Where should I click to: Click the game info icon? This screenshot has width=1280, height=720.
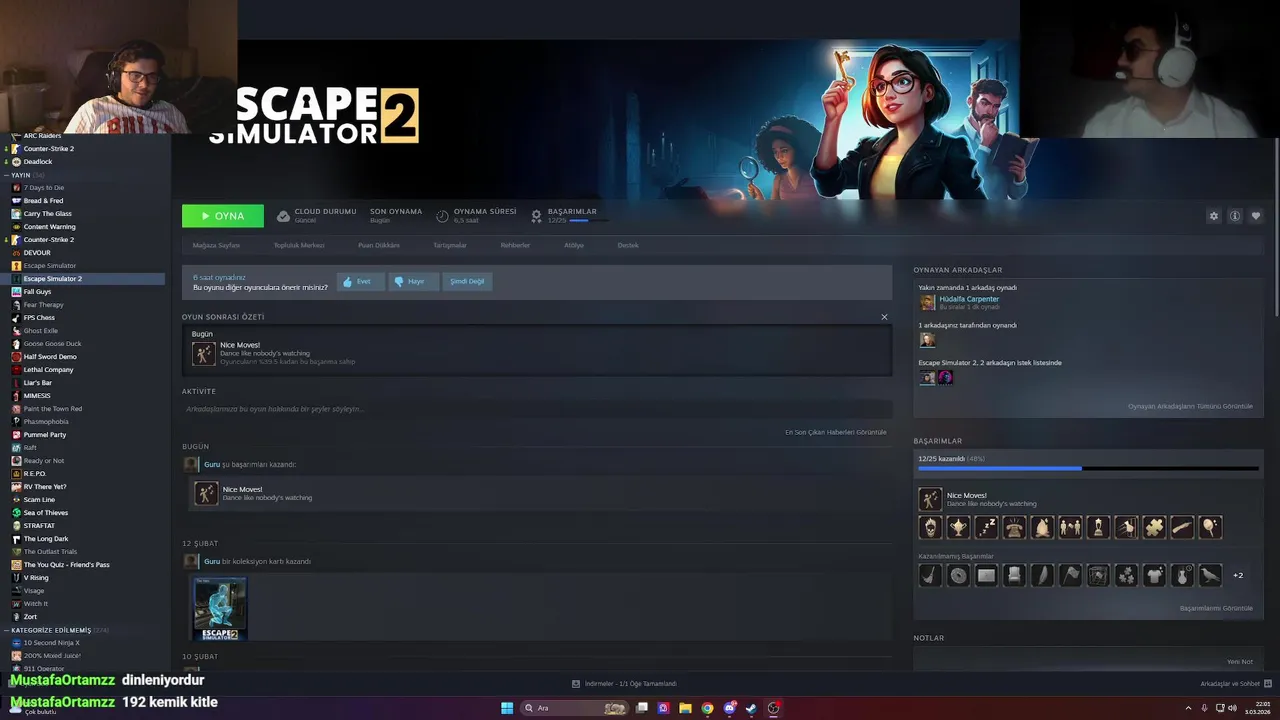tap(1235, 216)
